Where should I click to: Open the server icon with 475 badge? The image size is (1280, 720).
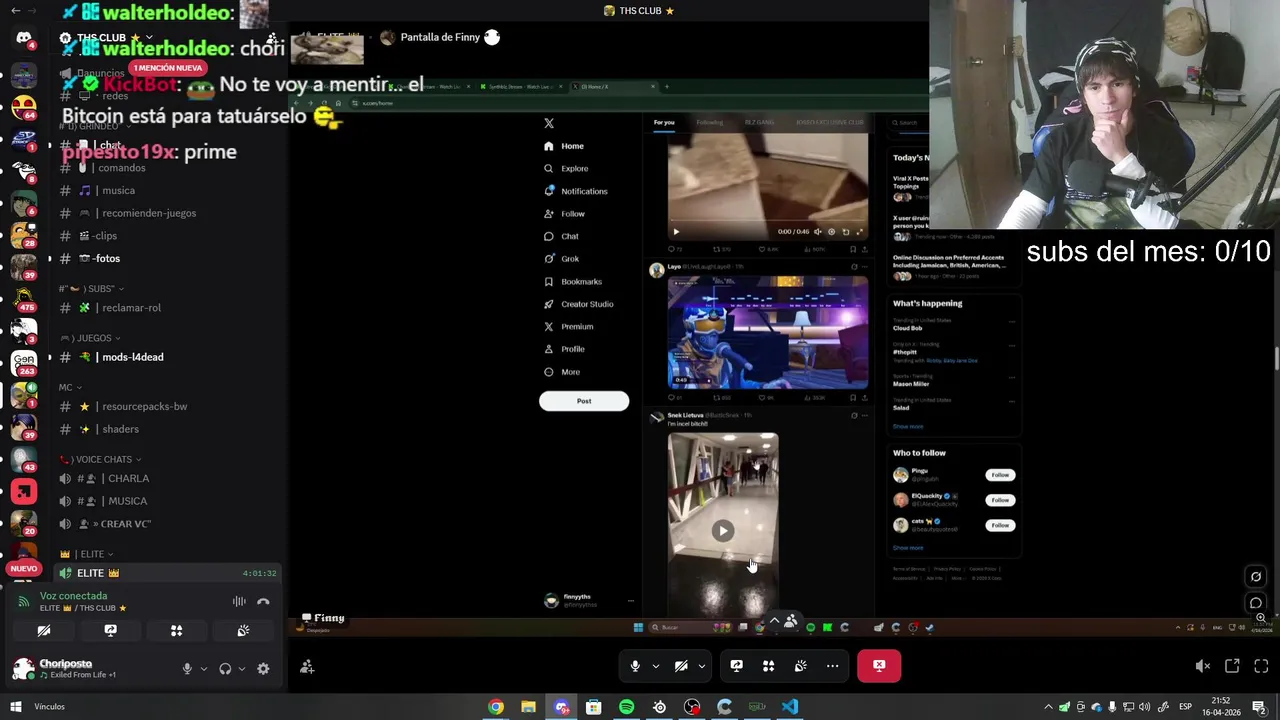coord(24,298)
